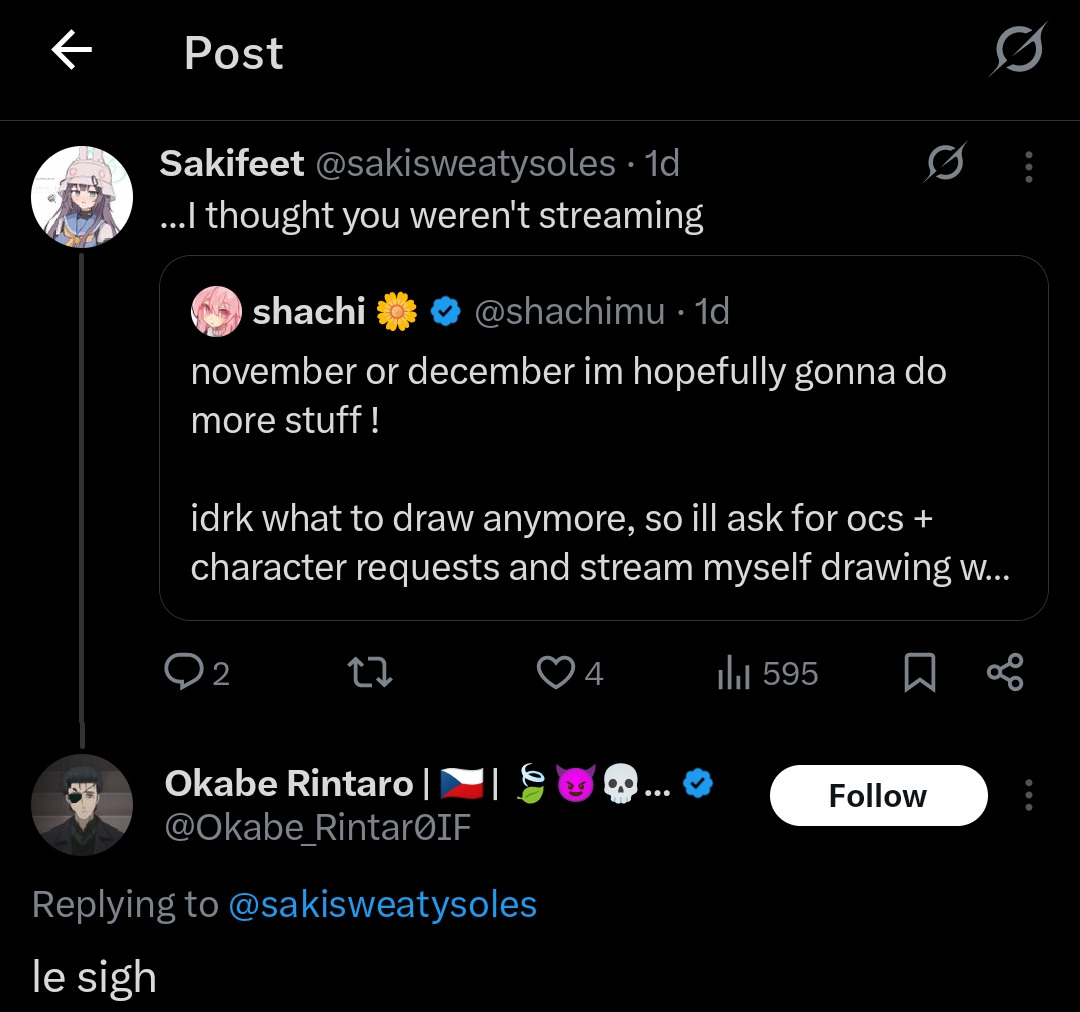Tap shachi's avatar in quoted post
This screenshot has width=1080, height=1012.
[216, 312]
